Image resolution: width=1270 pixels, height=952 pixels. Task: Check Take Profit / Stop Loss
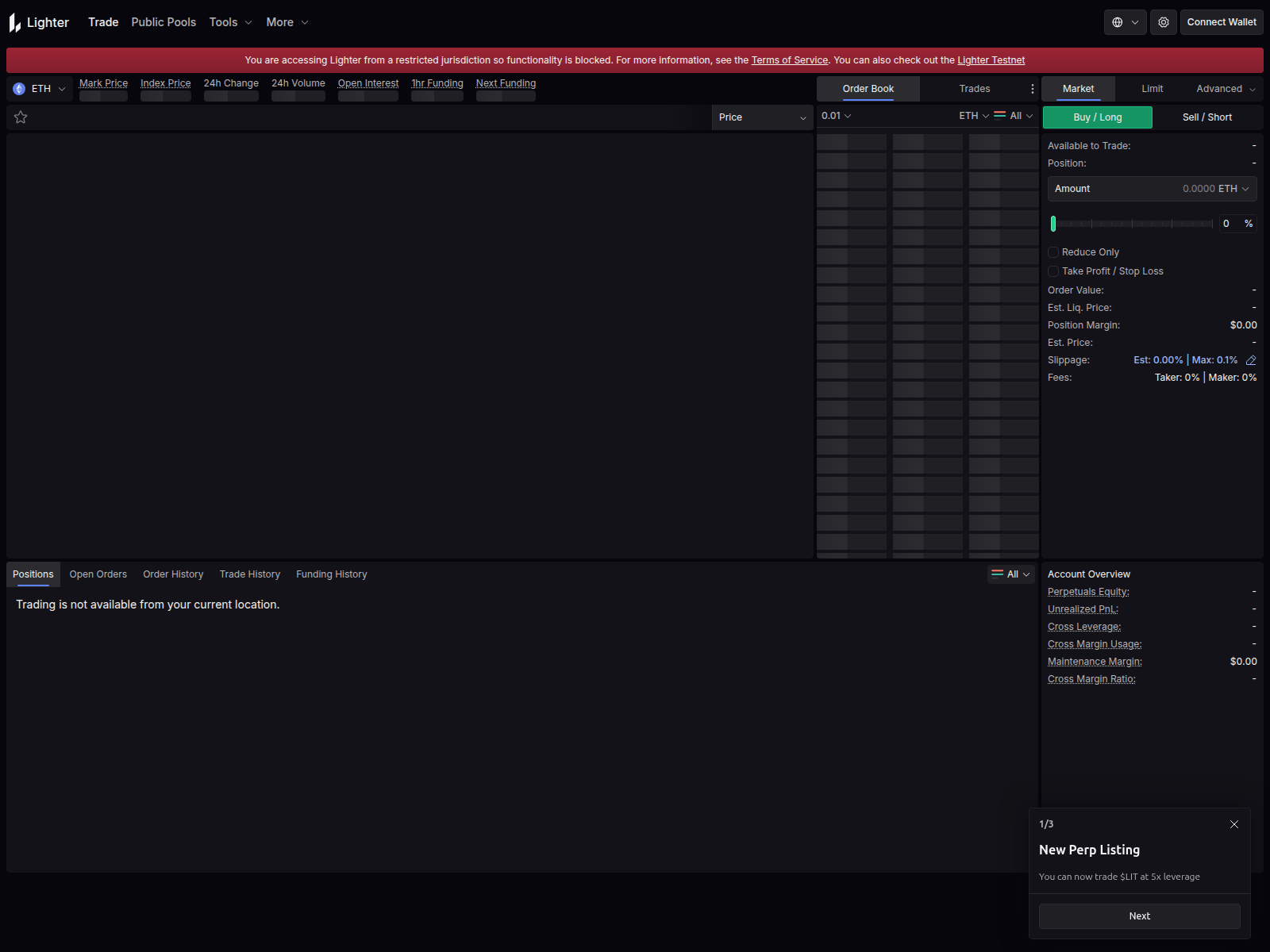[1053, 271]
